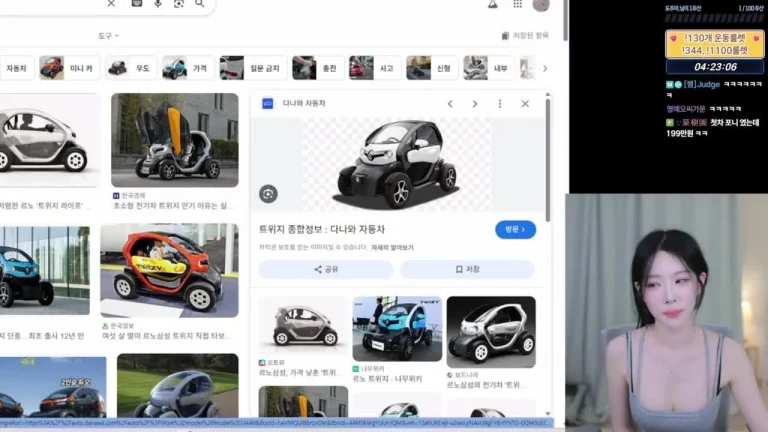Close the image preview panel
The height and width of the screenshot is (432, 768).
(x=525, y=104)
